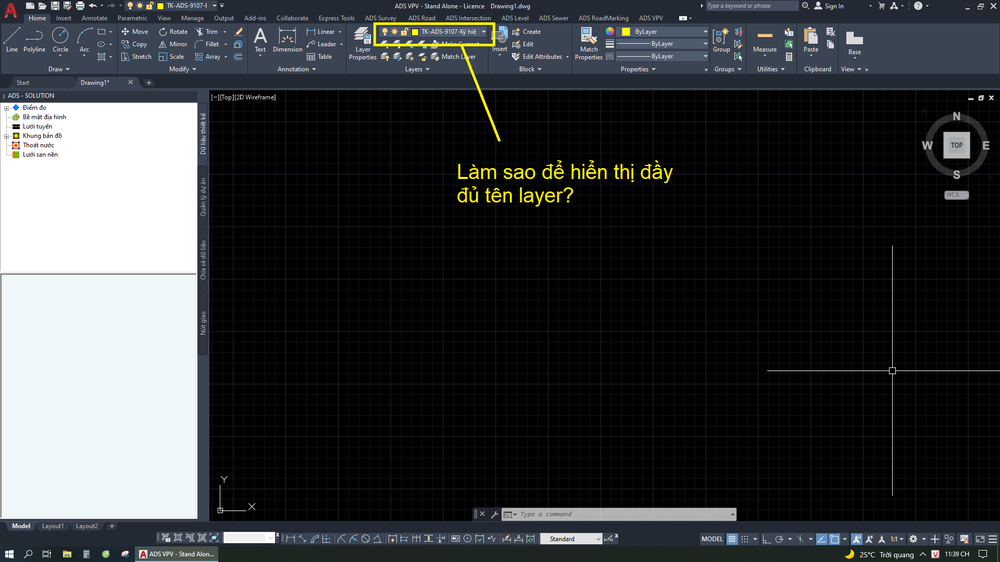Toggle MODEL space button in status bar
The image size is (1000, 562).
712,539
